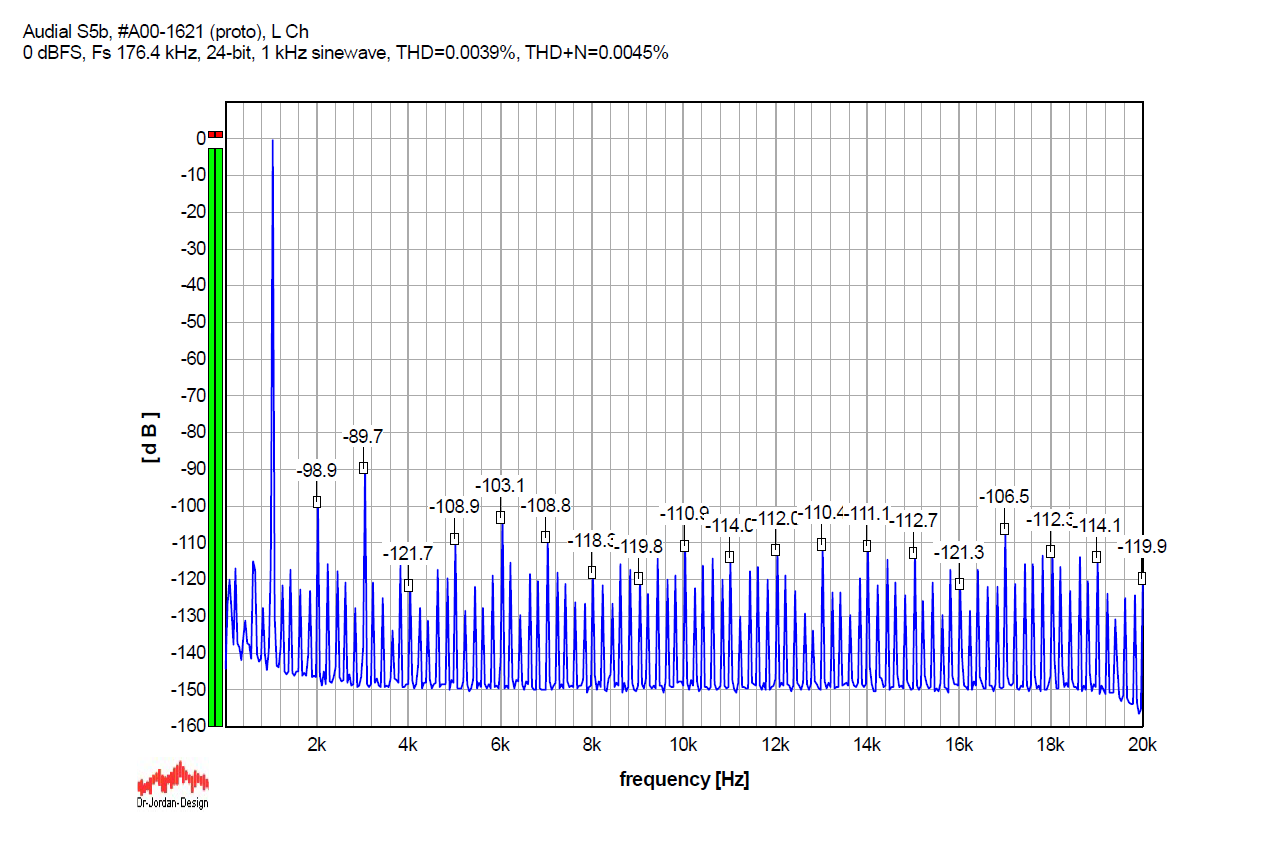Click the green level meter bar
This screenshot has width=1280, height=850.
(x=216, y=437)
